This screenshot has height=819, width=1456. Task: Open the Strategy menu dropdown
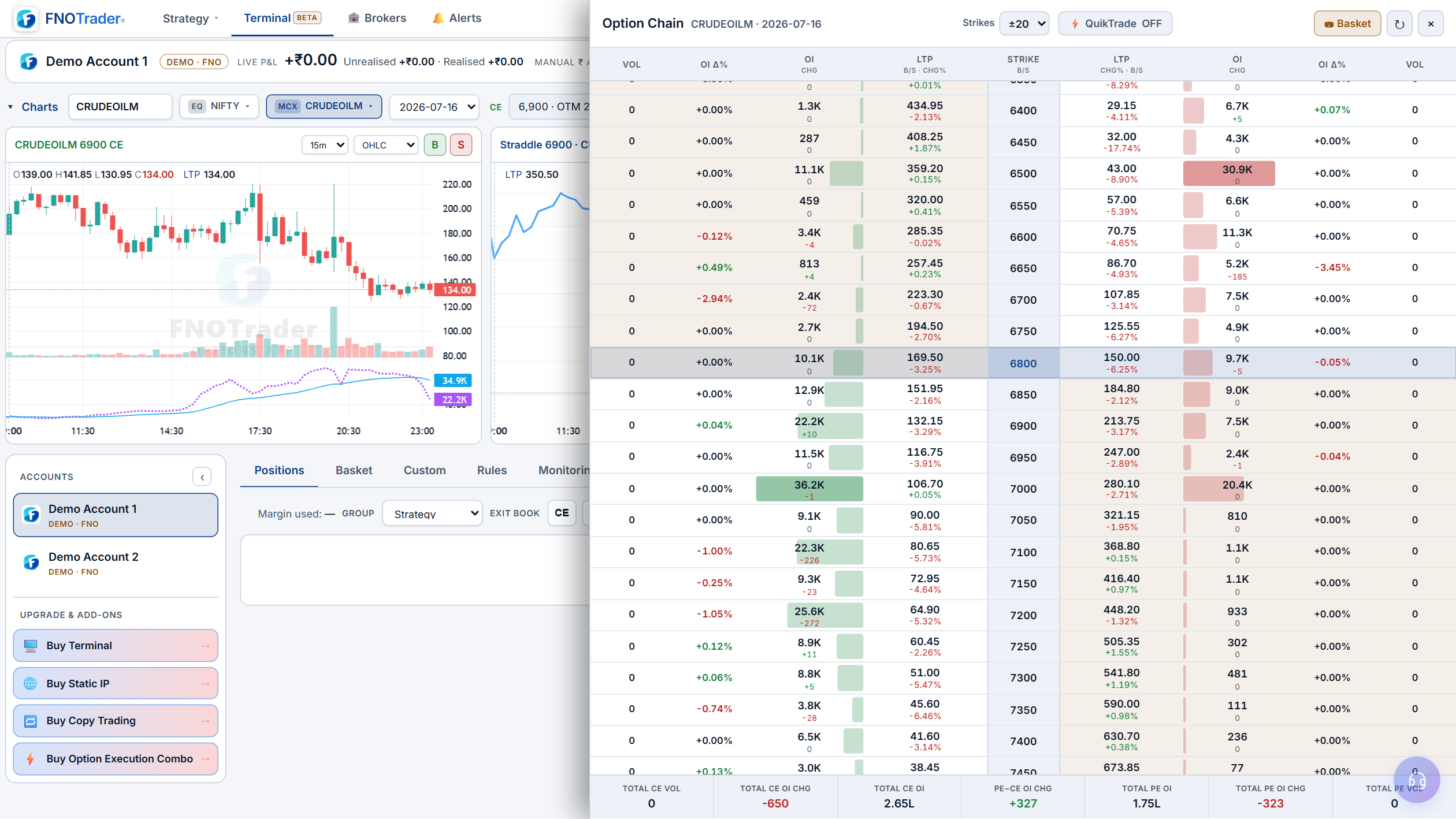click(191, 18)
